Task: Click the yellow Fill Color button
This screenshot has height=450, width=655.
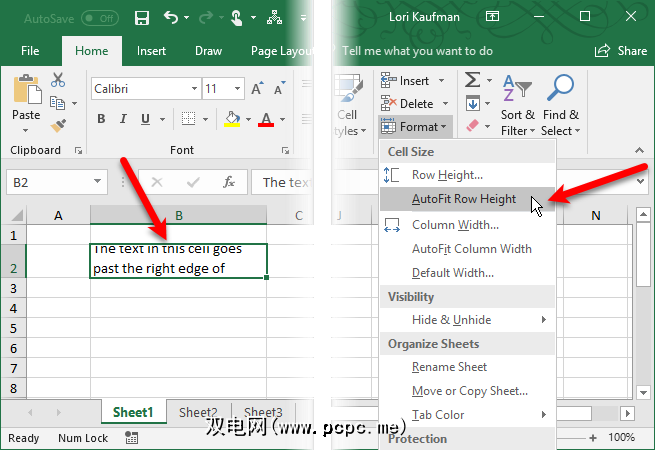Action: pos(232,120)
